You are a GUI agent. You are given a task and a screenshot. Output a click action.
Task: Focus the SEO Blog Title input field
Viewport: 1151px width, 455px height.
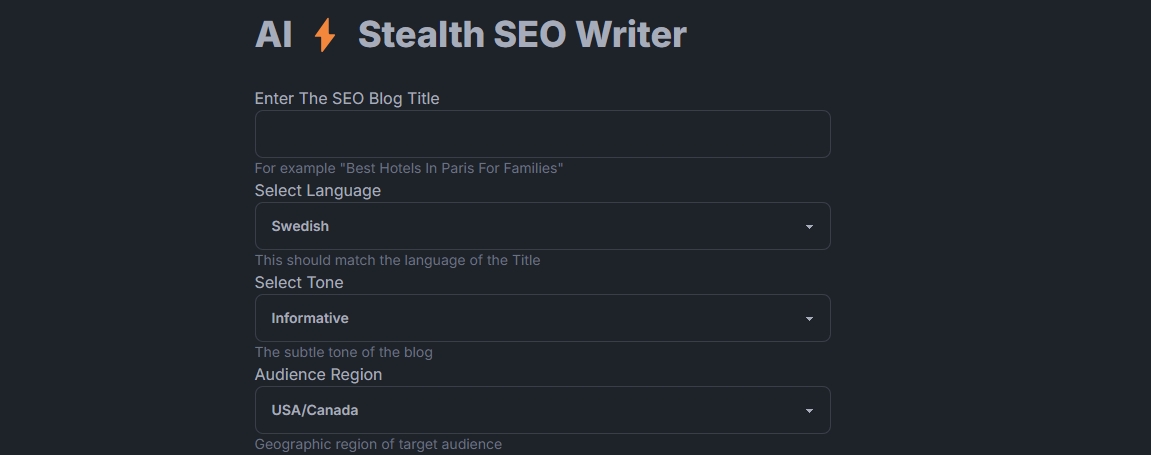tap(542, 134)
